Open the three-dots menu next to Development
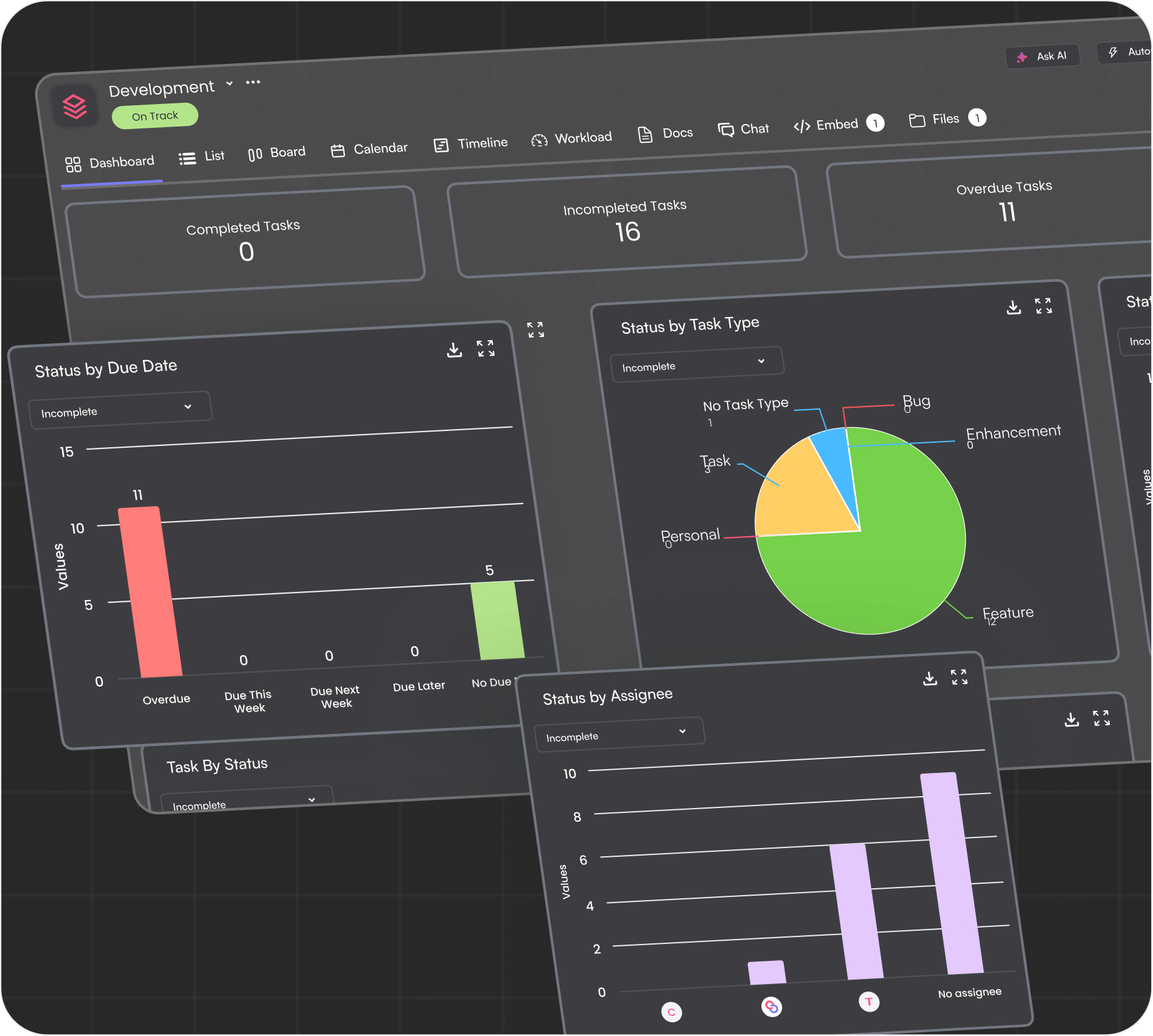The width and height of the screenshot is (1153, 1036). (253, 82)
